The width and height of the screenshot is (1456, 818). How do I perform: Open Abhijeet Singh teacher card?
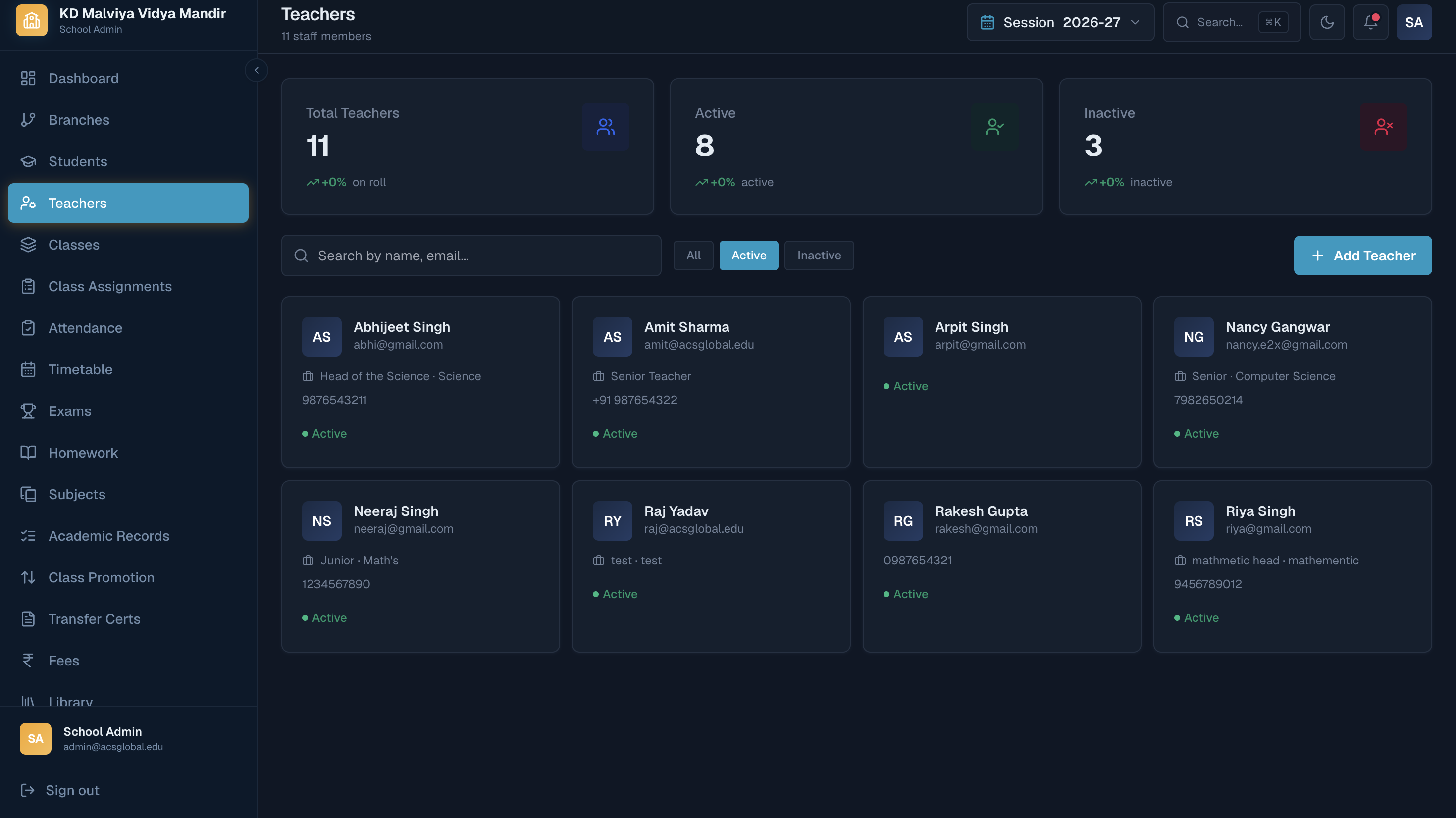tap(420, 382)
